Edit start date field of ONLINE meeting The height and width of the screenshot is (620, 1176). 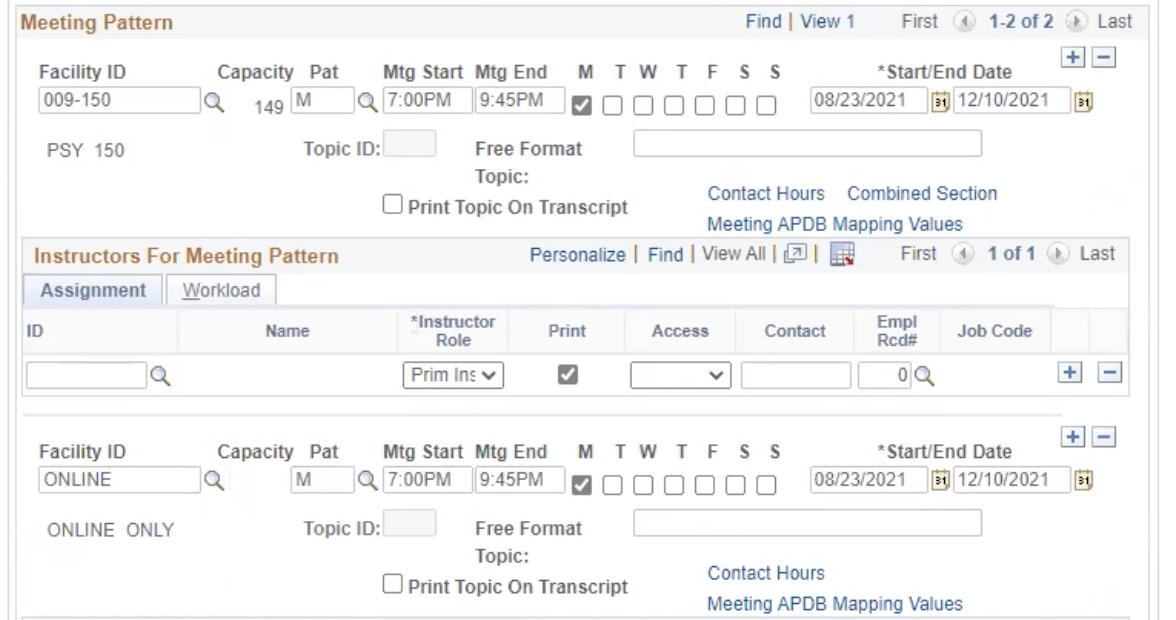(x=868, y=480)
